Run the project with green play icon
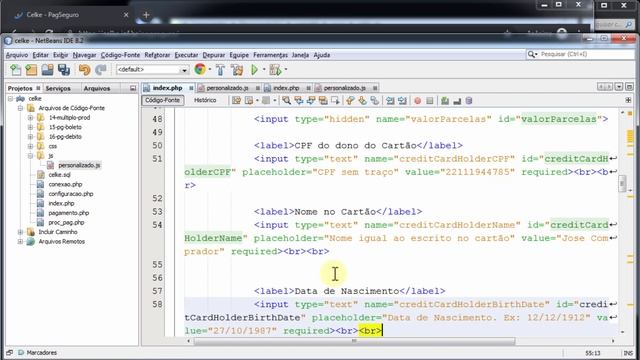Image resolution: width=640 pixels, height=360 pixels. tap(254, 70)
